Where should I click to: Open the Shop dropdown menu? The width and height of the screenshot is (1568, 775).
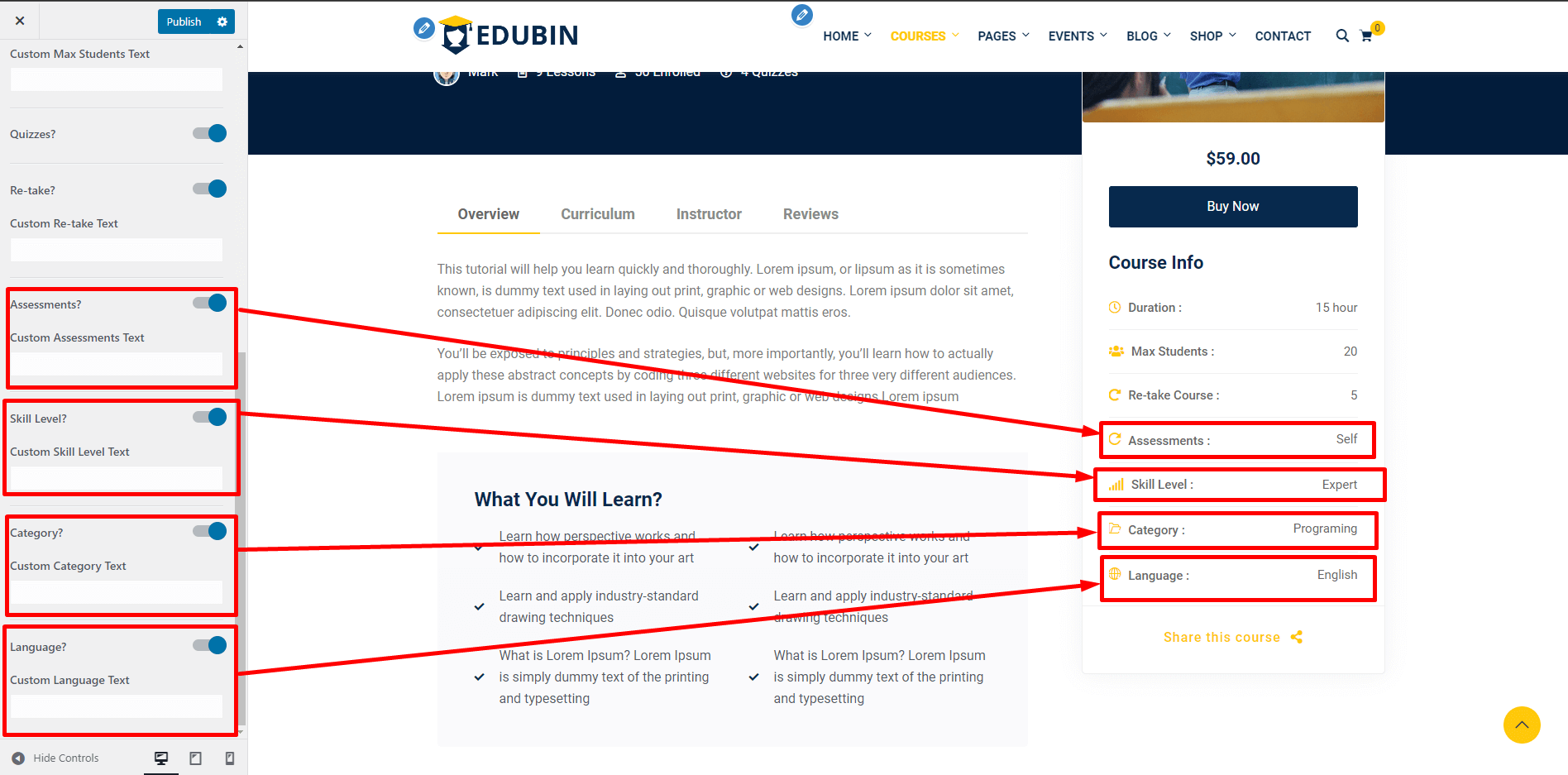1212,36
